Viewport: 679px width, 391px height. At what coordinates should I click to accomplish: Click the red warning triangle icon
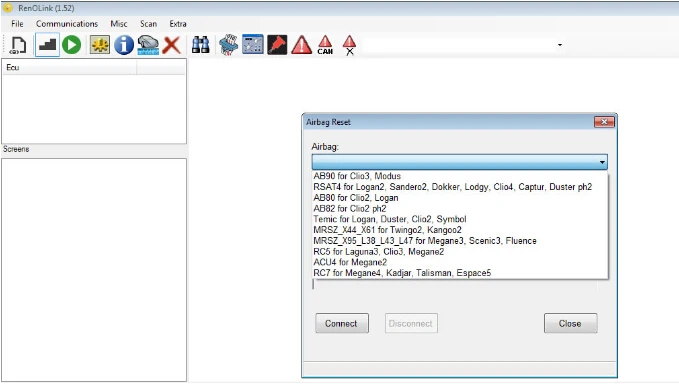click(301, 45)
